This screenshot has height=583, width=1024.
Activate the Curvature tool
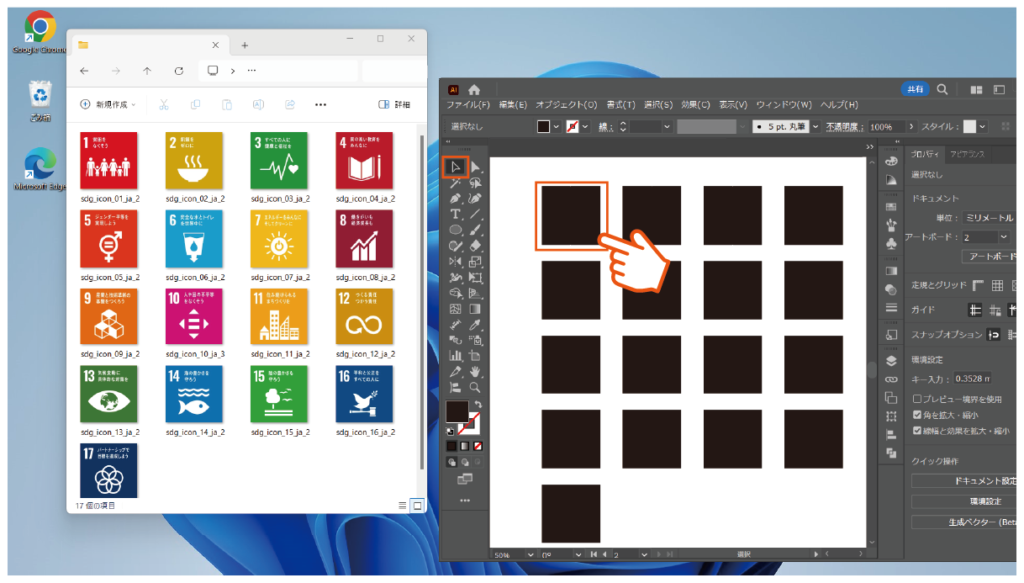[475, 198]
